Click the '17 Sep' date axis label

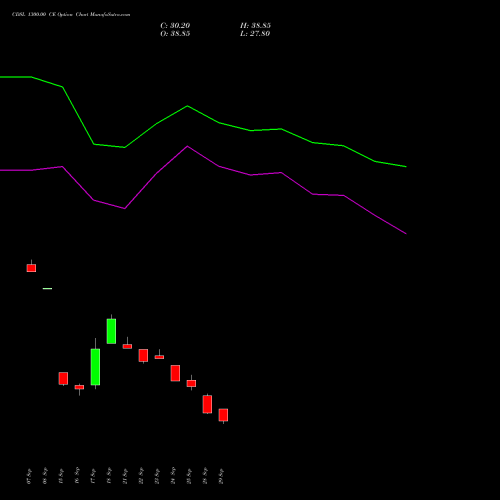pos(93,476)
